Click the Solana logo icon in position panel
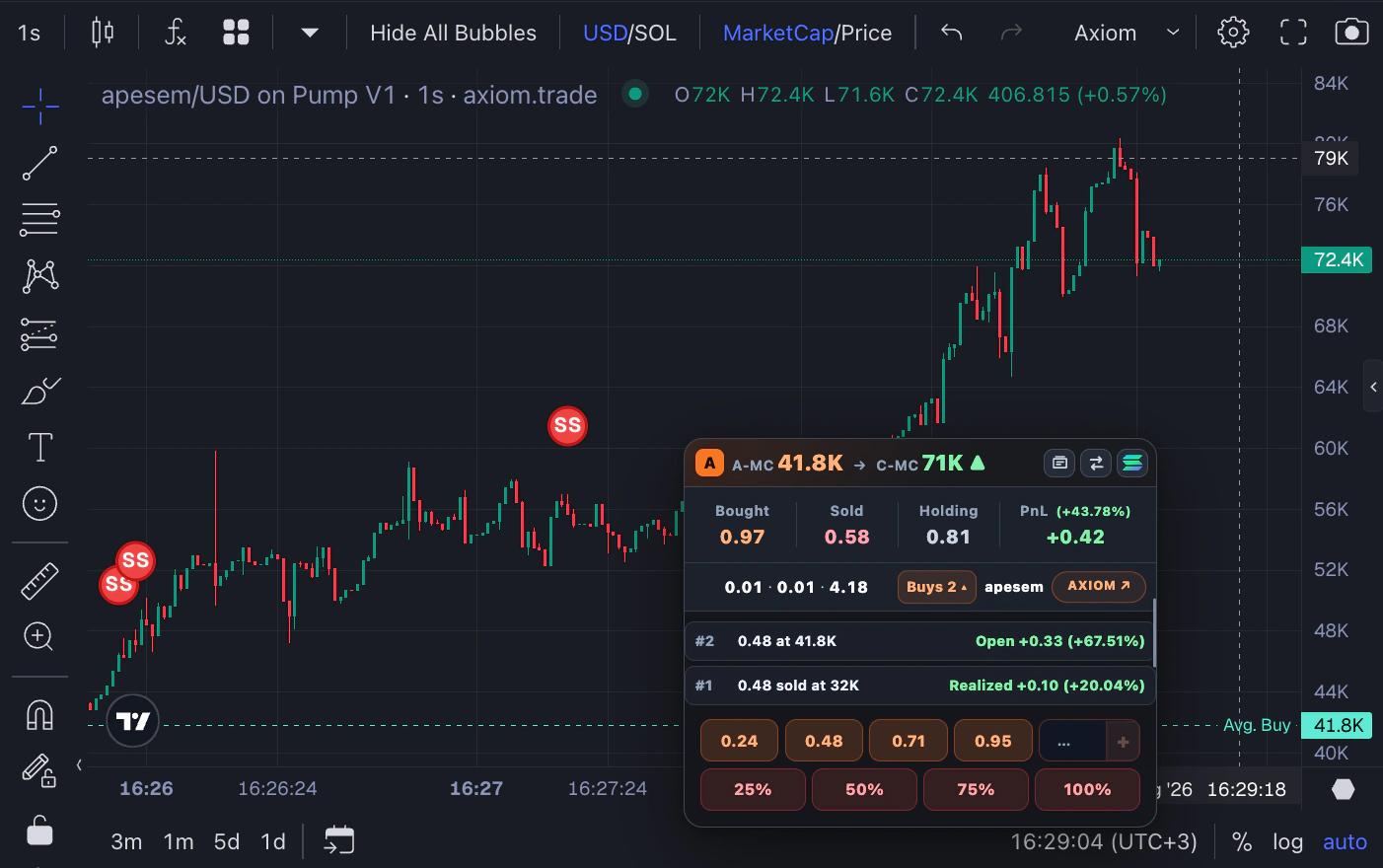The image size is (1383, 868). pos(1132,463)
